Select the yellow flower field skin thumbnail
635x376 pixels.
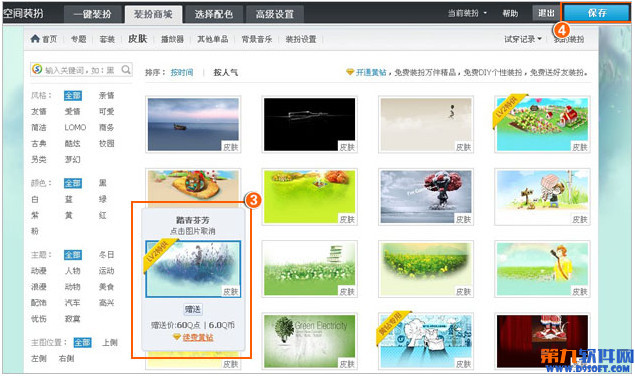tap(426, 269)
